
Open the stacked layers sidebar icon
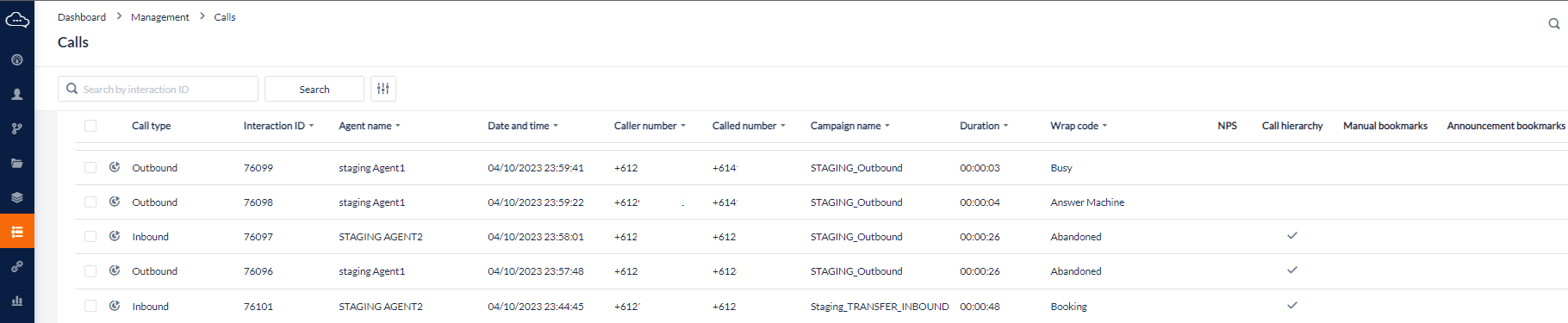click(17, 197)
